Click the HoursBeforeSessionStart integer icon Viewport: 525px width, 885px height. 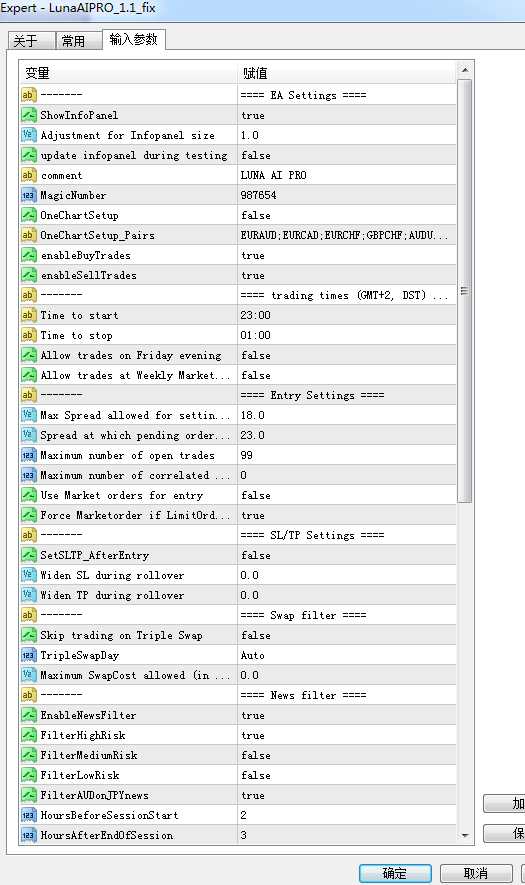click(28, 815)
